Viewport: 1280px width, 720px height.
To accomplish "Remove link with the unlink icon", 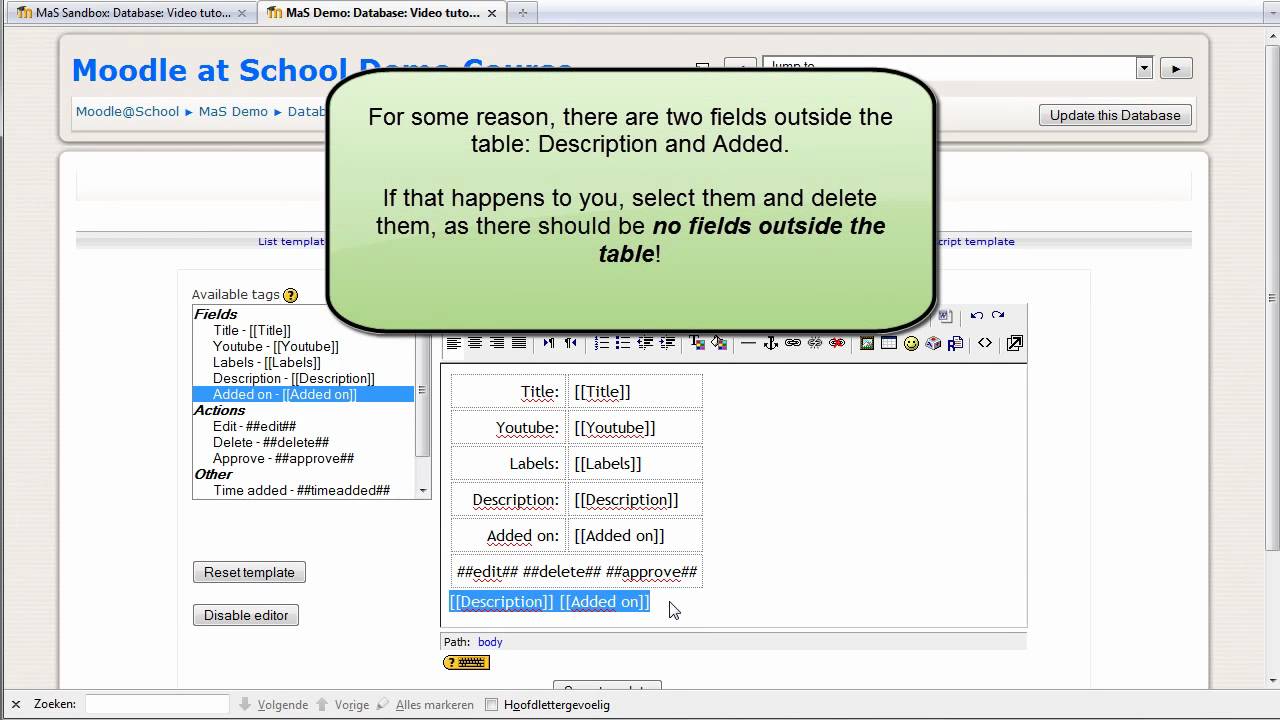I will coord(815,343).
